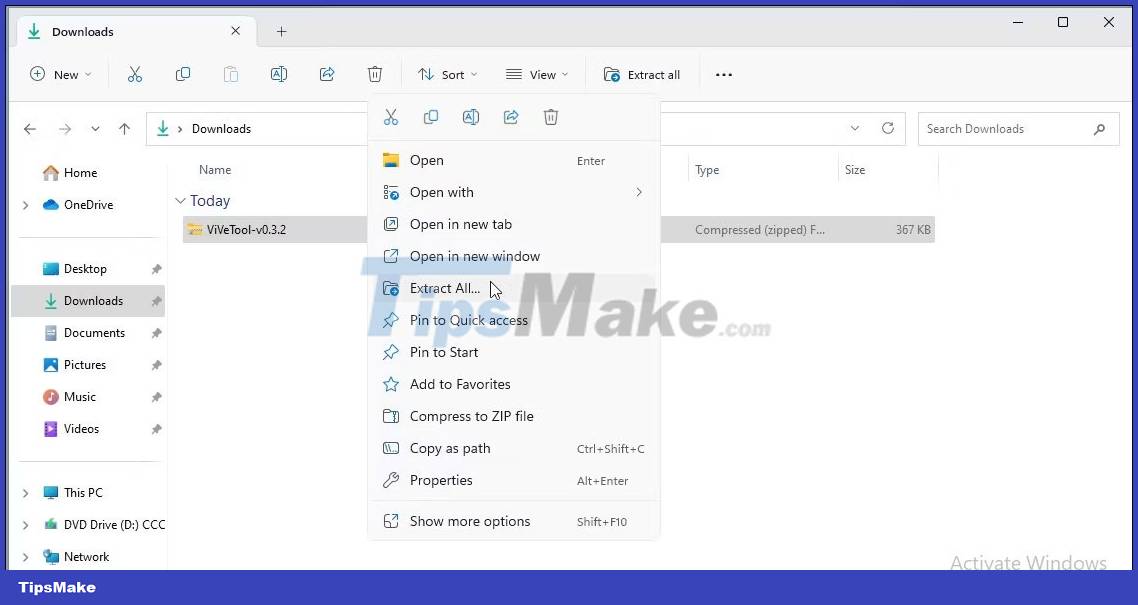The height and width of the screenshot is (605, 1138).
Task: Open the View dropdown menu
Action: 538,74
